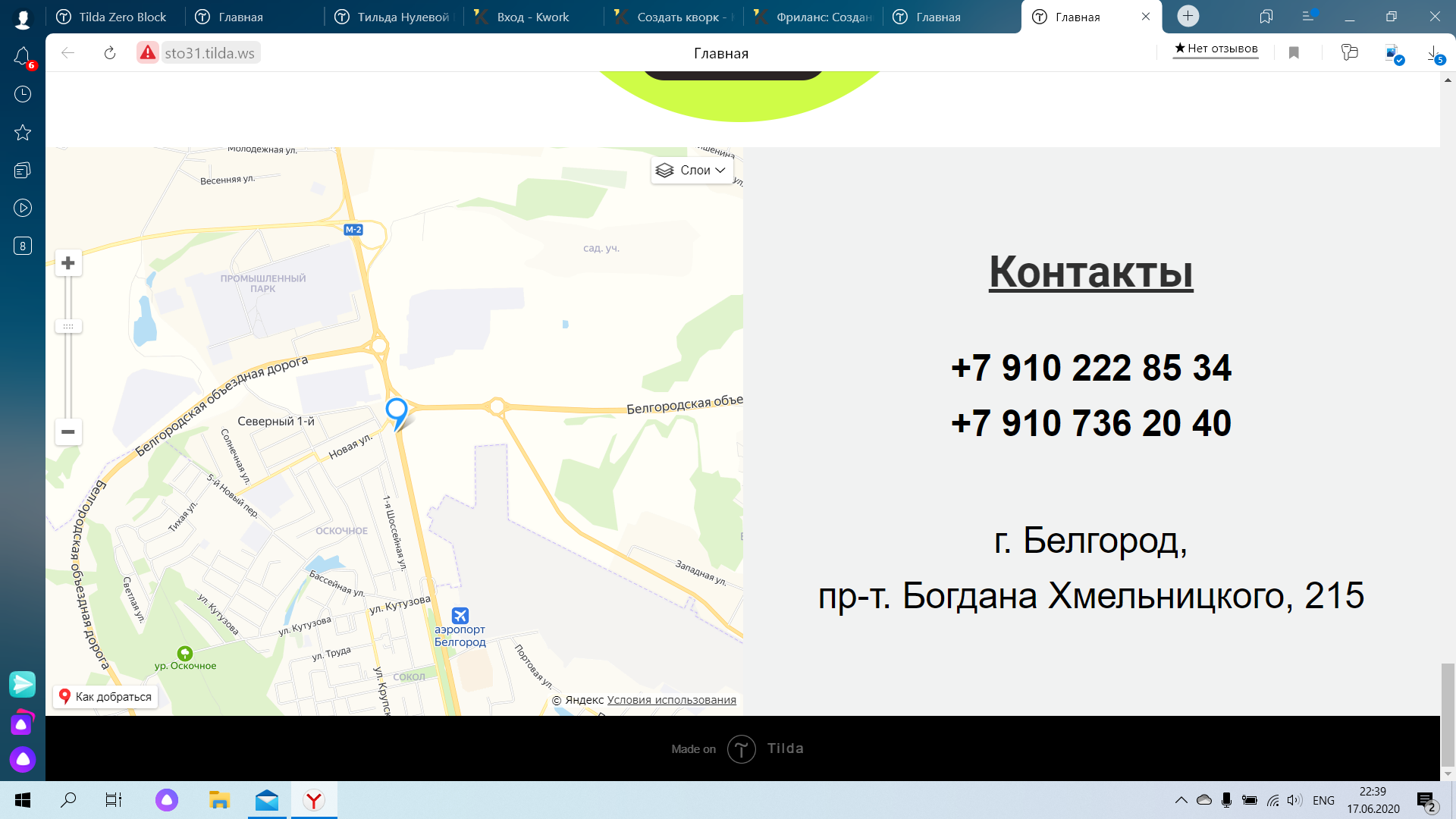
Task: Switch to Тильда Нулевой tab
Action: [x=394, y=17]
